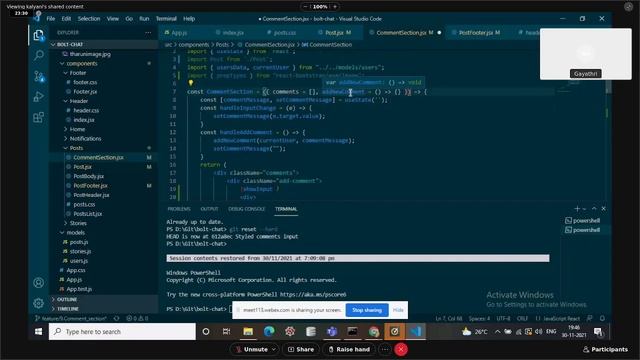Expand the Notifications folder
The image size is (640, 360).
(x=85, y=138)
